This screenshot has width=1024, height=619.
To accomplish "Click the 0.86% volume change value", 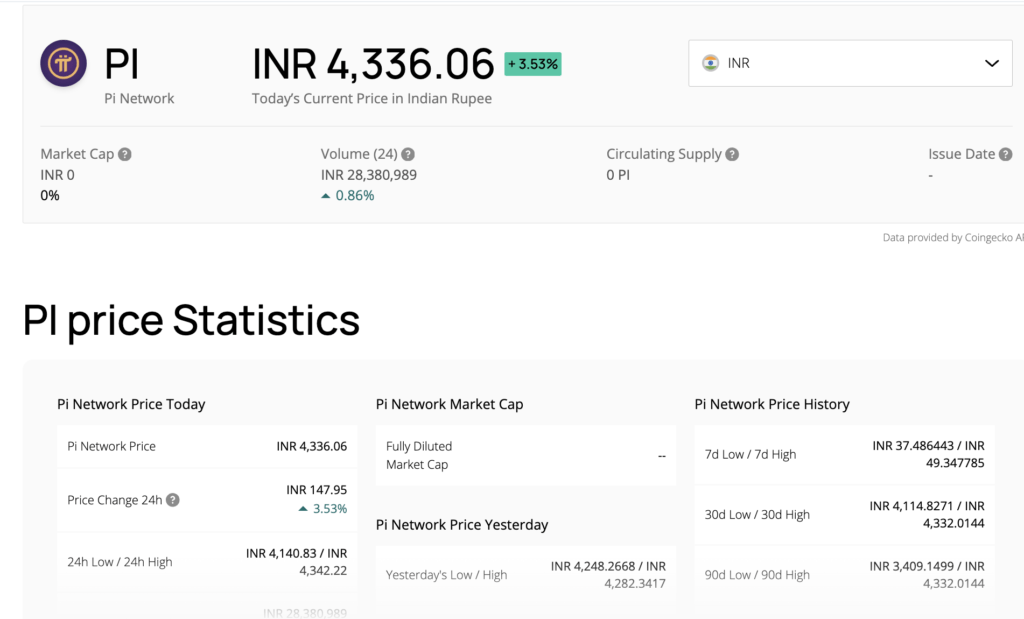I will pos(355,196).
